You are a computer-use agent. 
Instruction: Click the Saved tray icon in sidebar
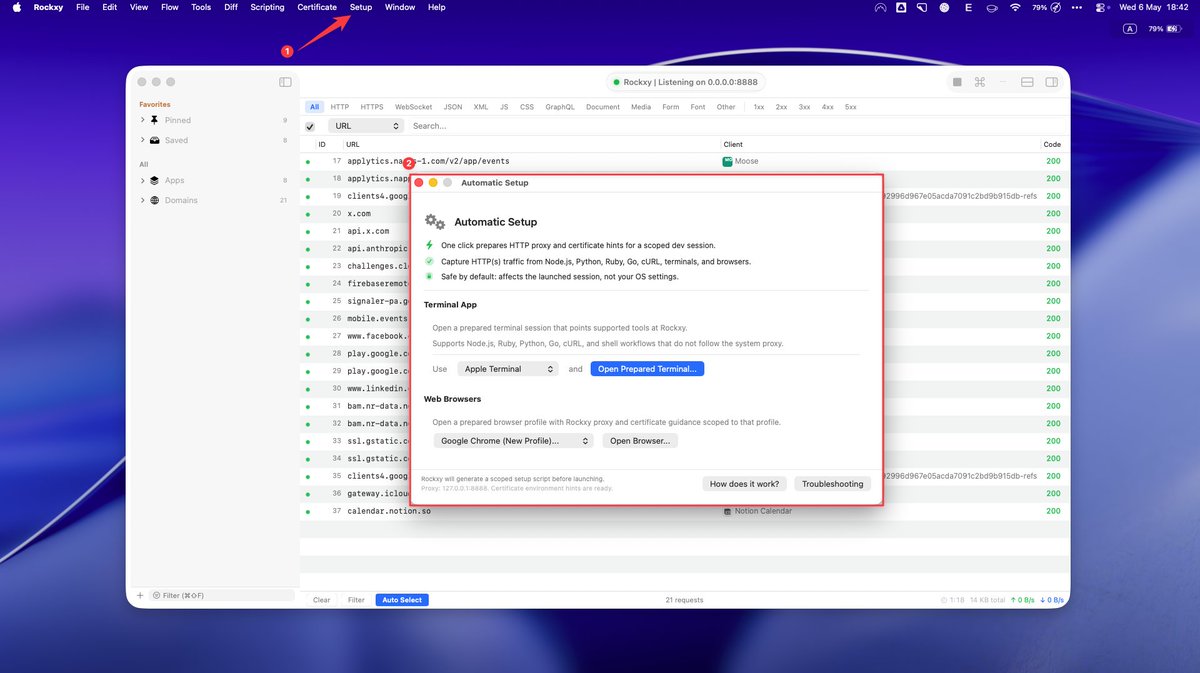155,140
